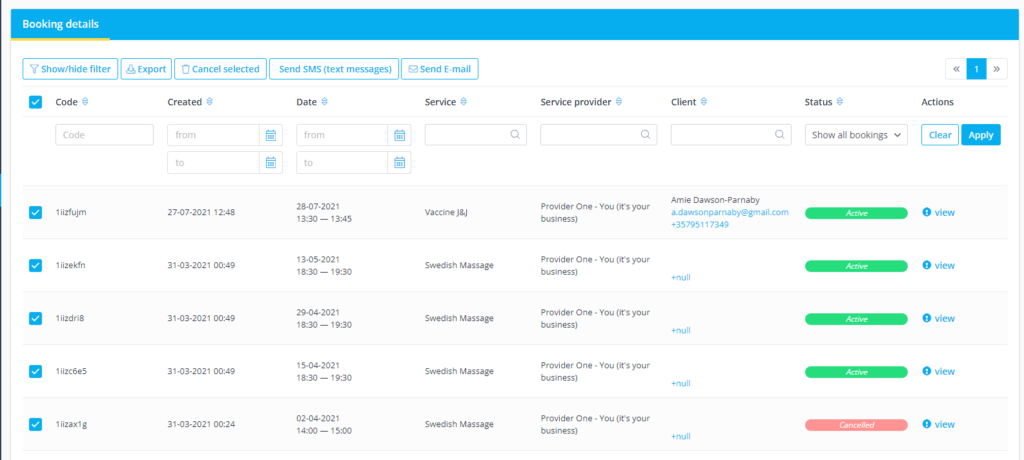
Task: Open calendar picker for Created to date
Action: point(271,163)
